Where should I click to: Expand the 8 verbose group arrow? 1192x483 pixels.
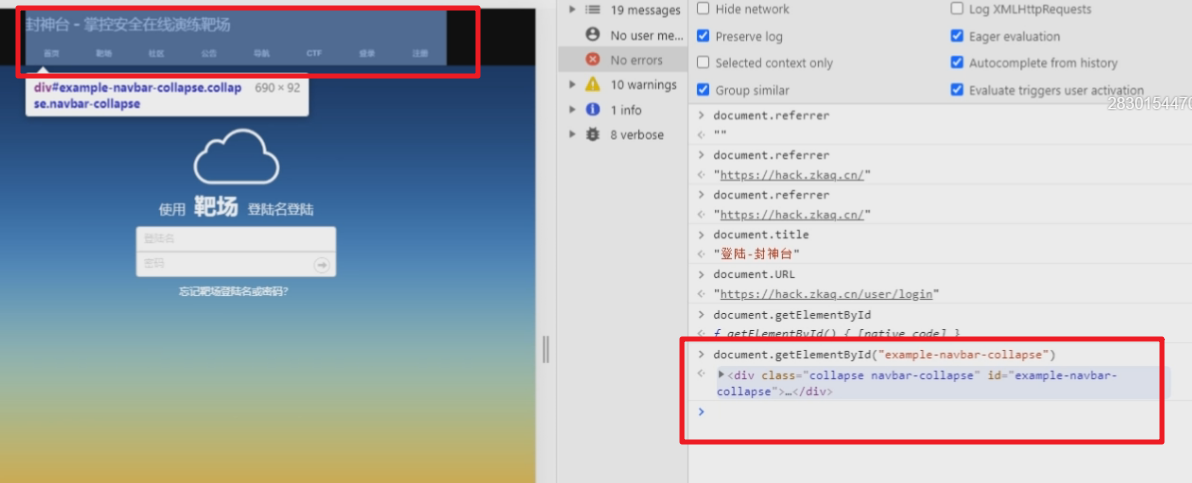click(572, 135)
